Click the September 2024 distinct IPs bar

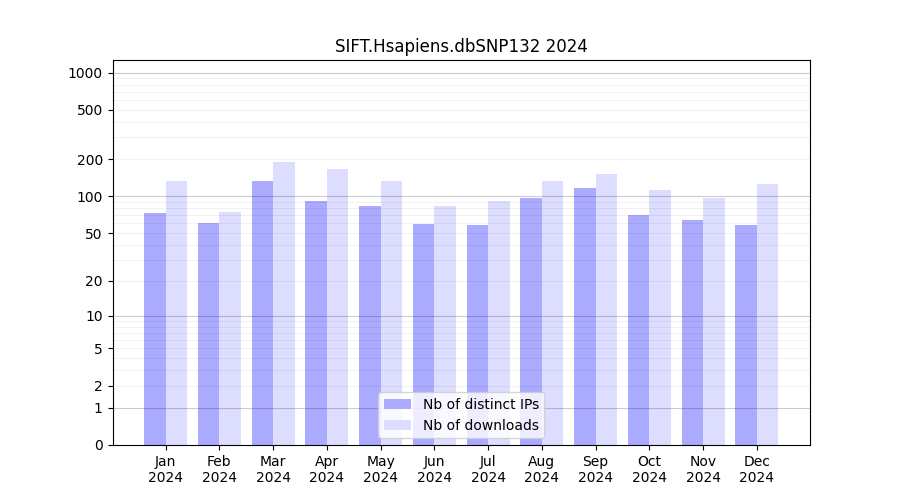pyautogui.click(x=585, y=316)
